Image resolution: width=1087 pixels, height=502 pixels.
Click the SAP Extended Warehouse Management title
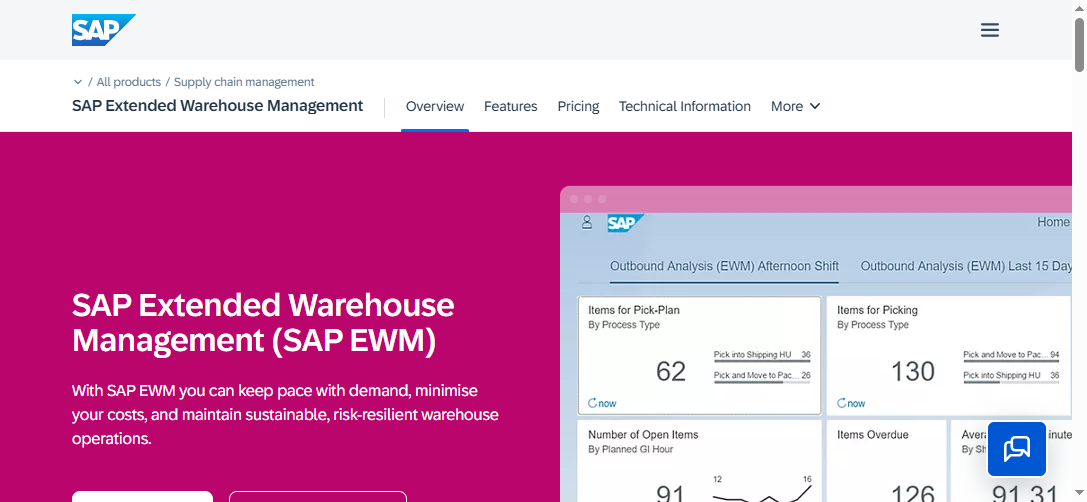(x=218, y=105)
